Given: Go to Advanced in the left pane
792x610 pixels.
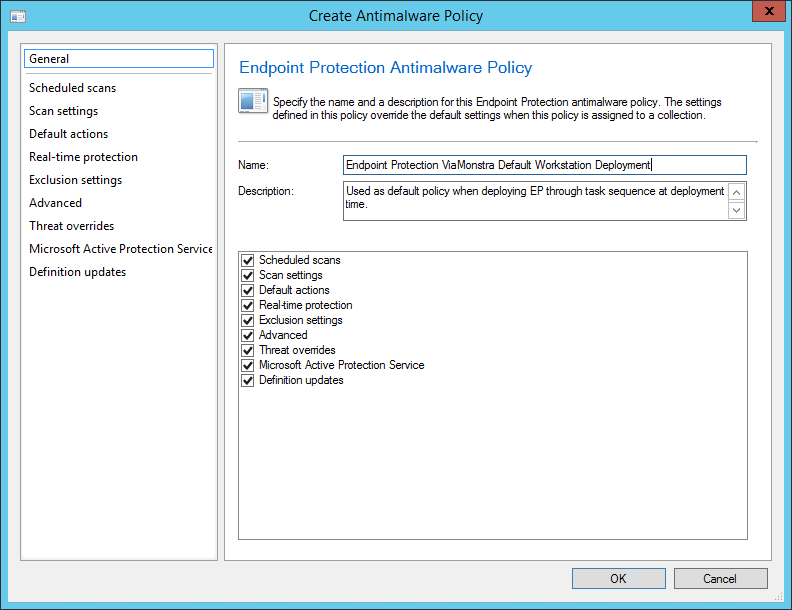Looking at the screenshot, I should point(55,203).
